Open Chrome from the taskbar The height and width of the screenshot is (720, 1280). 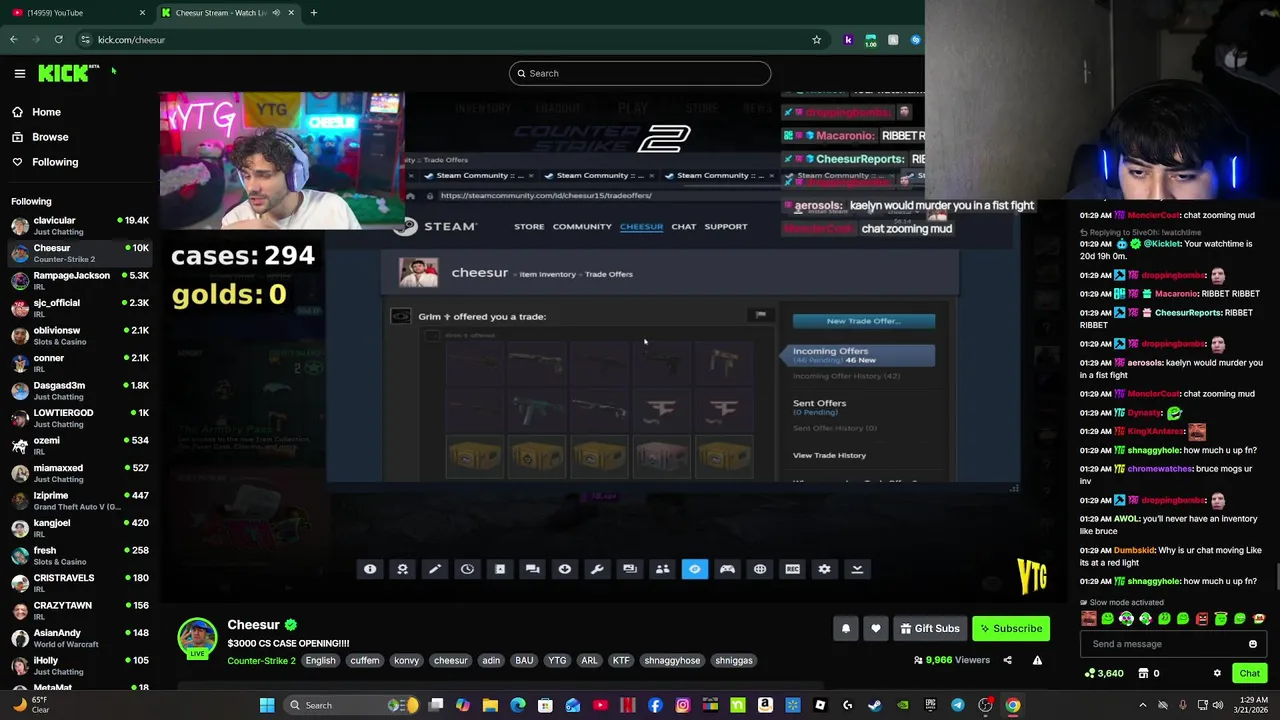(x=1013, y=705)
